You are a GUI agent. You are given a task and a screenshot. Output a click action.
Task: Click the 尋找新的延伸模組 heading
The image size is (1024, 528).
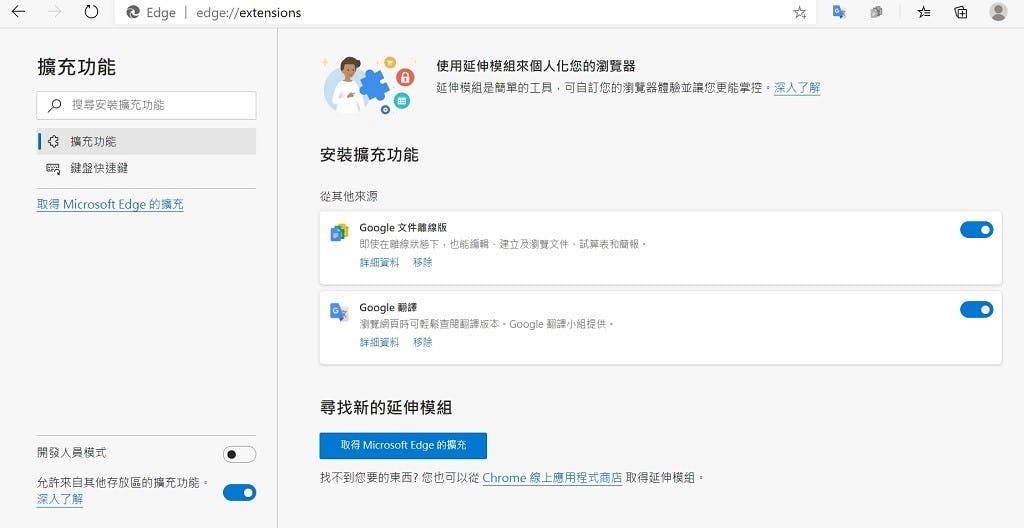click(x=386, y=408)
